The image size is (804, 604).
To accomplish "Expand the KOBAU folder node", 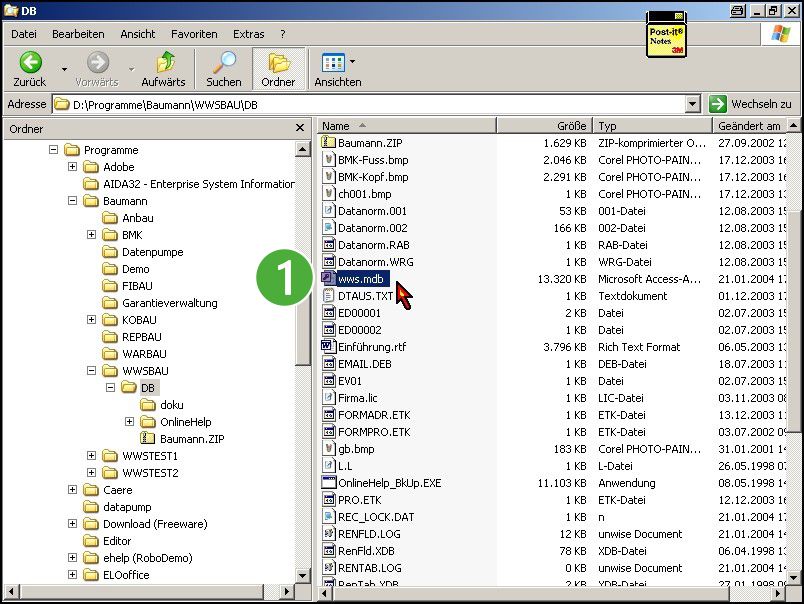I will tap(91, 319).
